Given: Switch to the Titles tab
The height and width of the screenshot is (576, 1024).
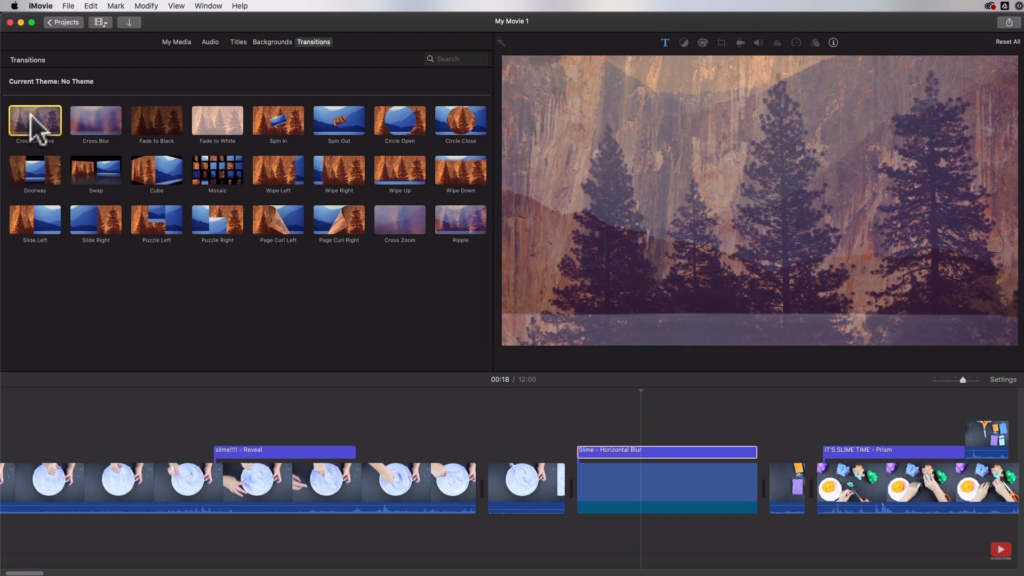Looking at the screenshot, I should [238, 42].
